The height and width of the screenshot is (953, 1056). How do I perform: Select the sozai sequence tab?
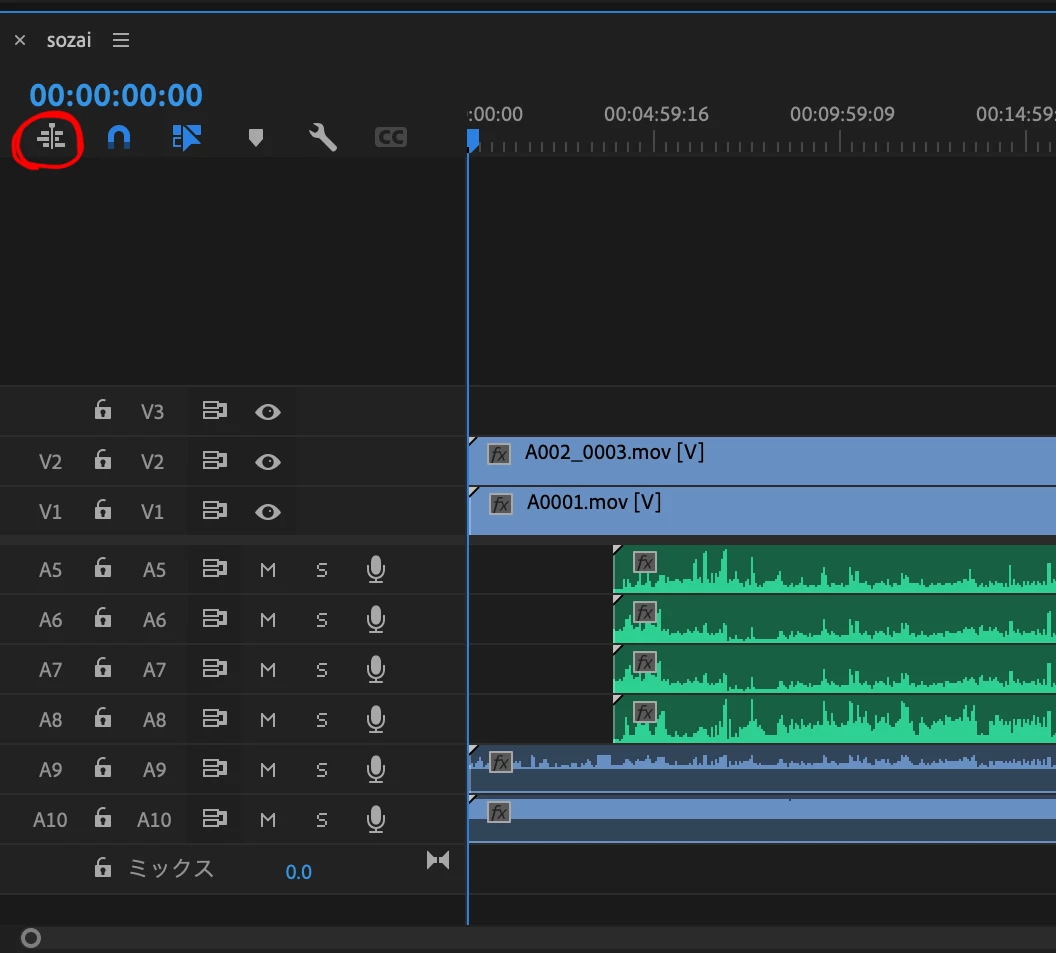click(69, 40)
